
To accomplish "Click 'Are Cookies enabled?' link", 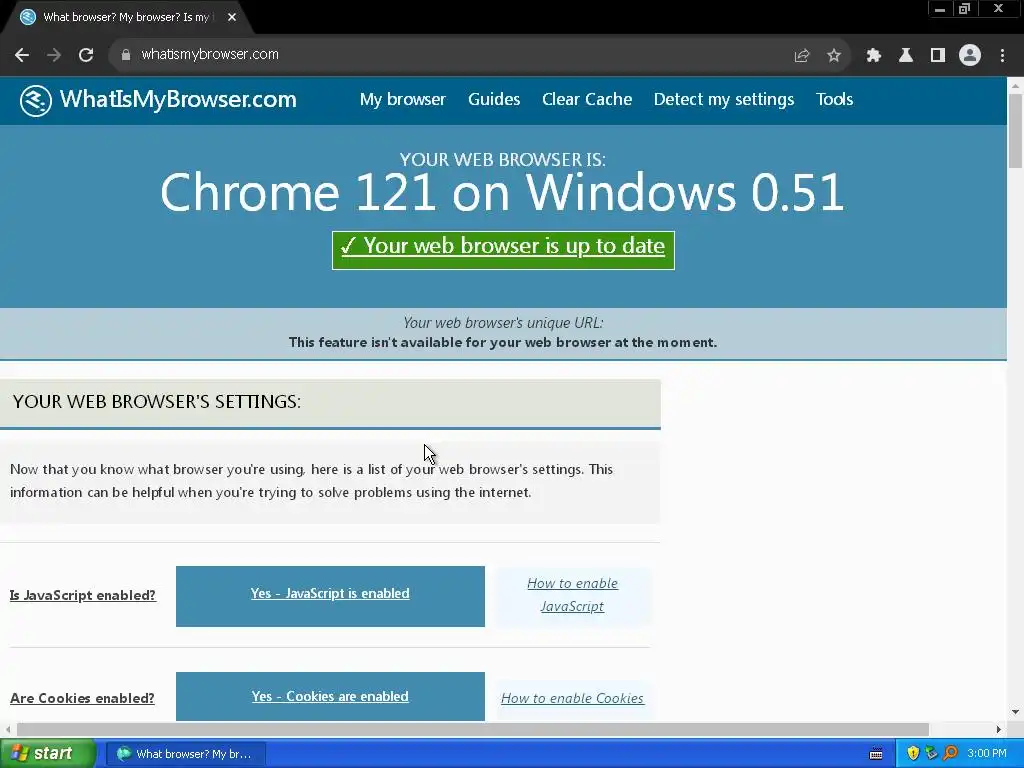I will [82, 698].
